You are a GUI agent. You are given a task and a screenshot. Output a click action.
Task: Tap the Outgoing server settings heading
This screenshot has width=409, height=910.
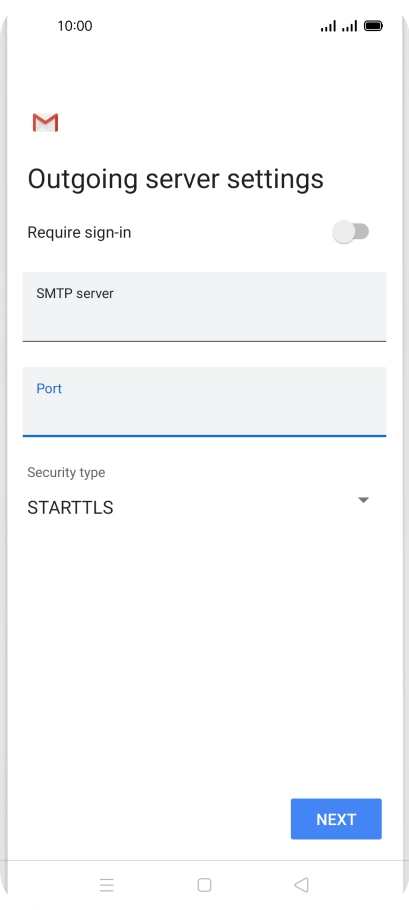[176, 179]
